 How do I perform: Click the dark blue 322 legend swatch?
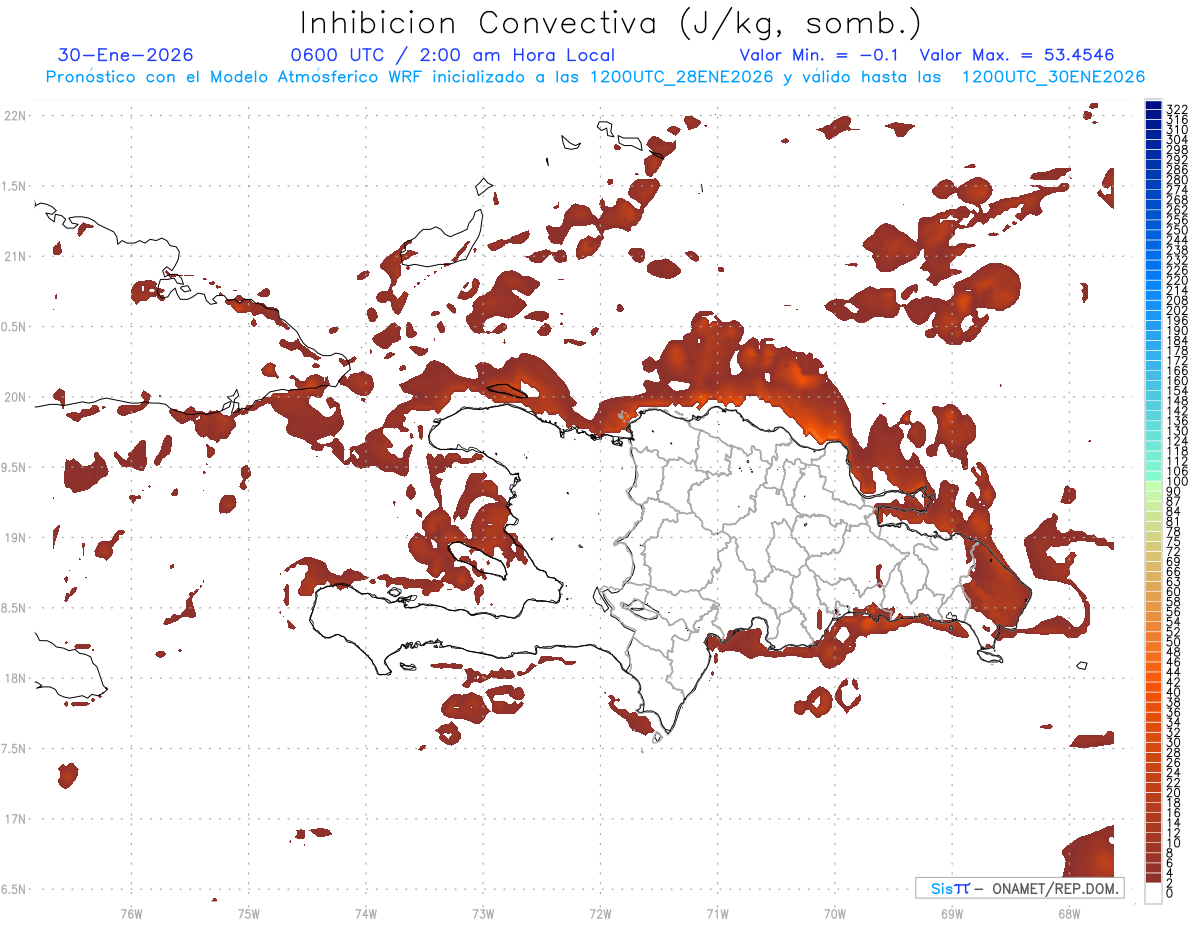click(x=1153, y=104)
